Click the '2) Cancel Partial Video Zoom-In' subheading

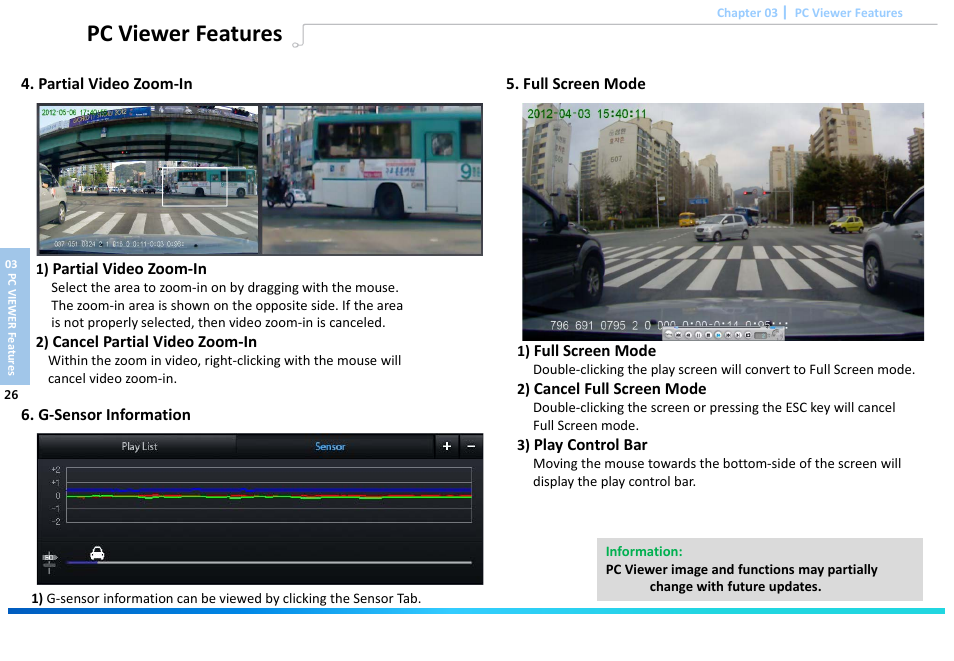(x=146, y=341)
